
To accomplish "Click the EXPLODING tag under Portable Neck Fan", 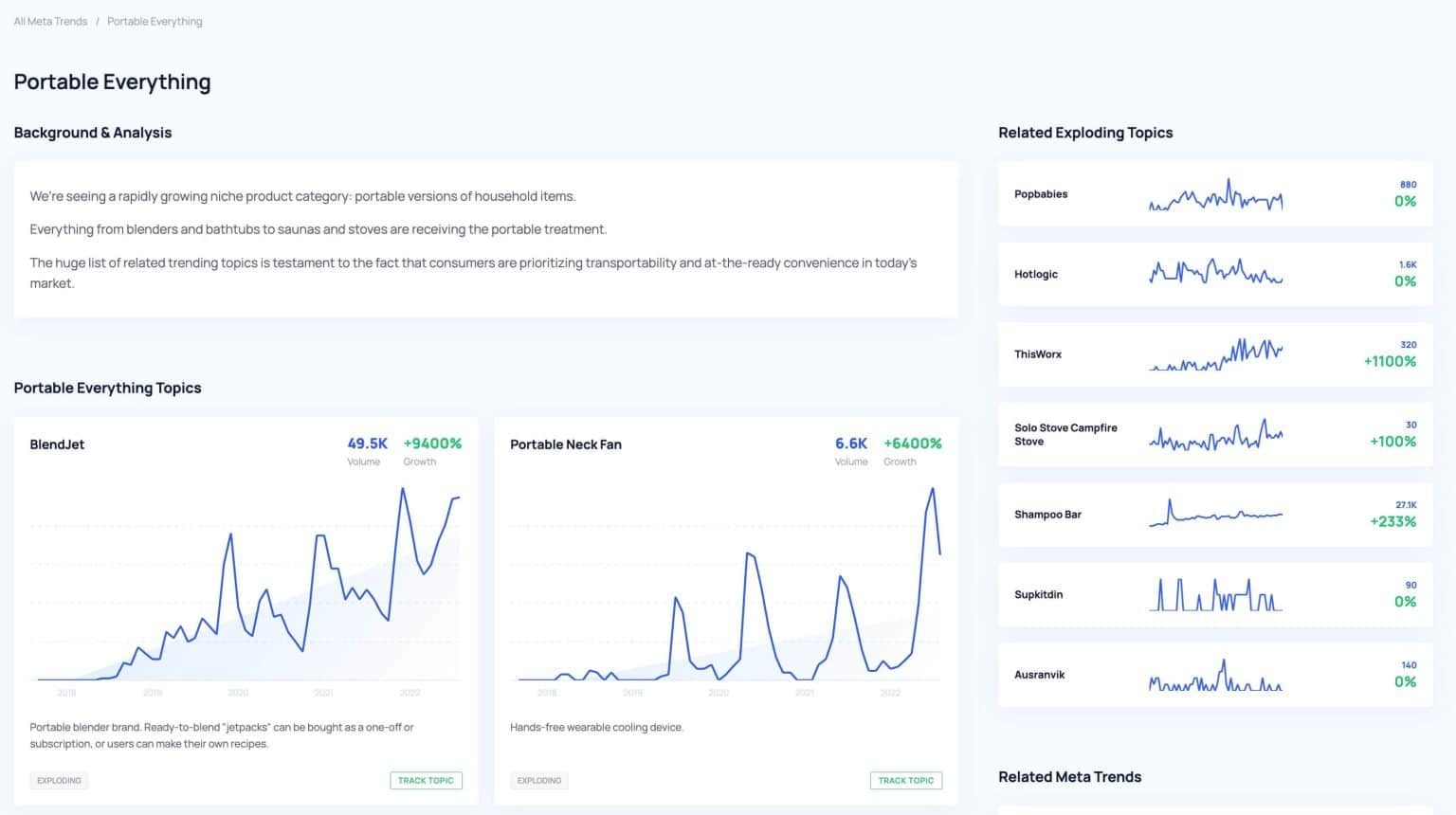I will pos(538,780).
